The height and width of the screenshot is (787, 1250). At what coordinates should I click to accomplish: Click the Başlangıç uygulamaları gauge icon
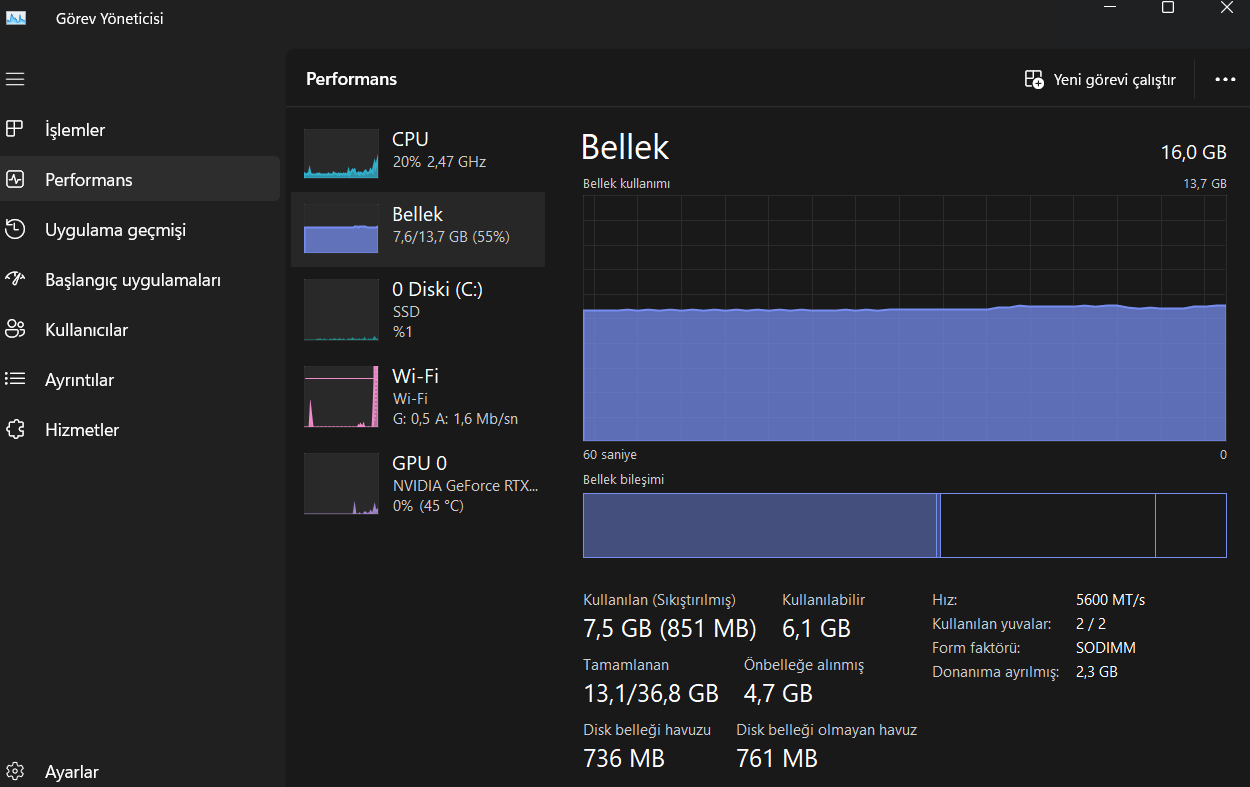coord(15,280)
